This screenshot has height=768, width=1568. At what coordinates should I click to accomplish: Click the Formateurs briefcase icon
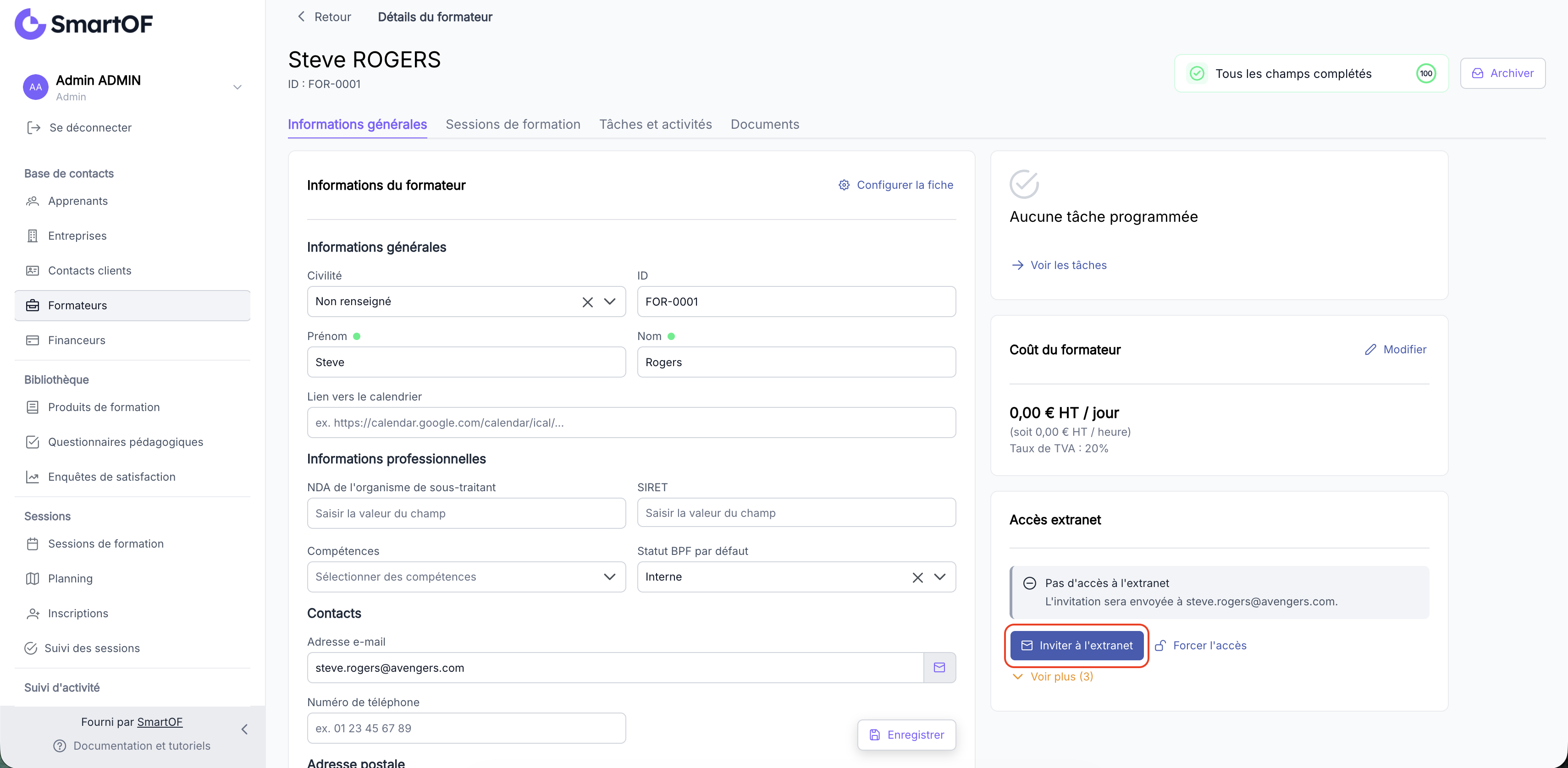(x=32, y=306)
